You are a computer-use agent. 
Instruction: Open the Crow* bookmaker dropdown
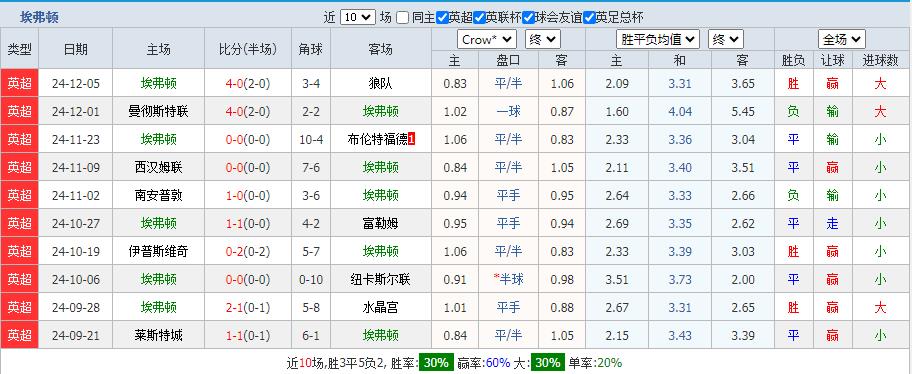(x=487, y=40)
